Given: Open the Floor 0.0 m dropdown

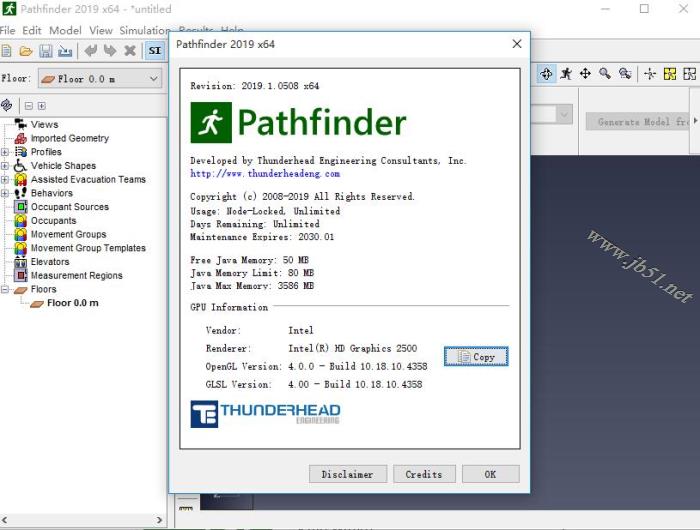Looking at the screenshot, I should (x=100, y=79).
